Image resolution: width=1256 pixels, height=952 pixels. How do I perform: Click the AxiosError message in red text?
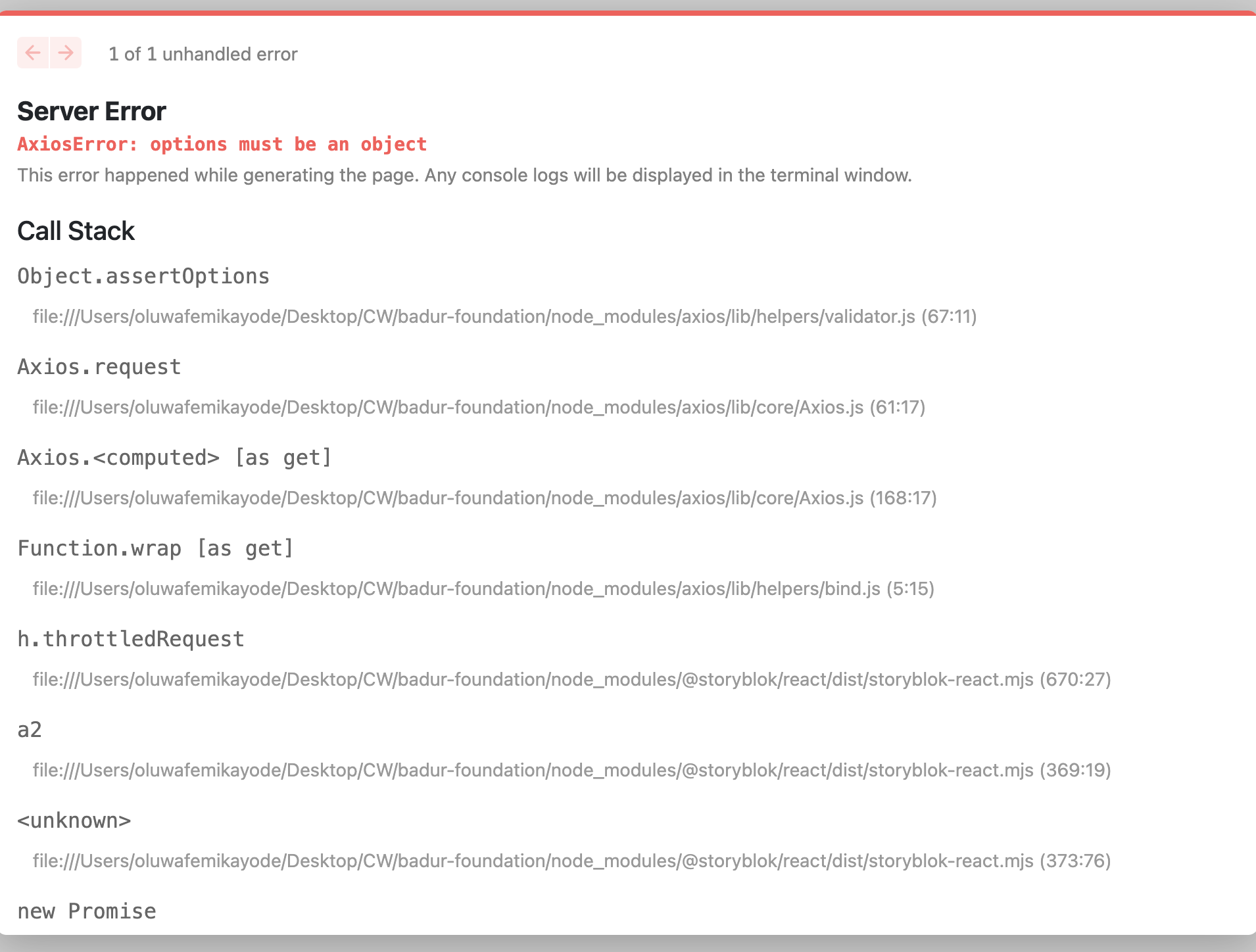click(222, 144)
